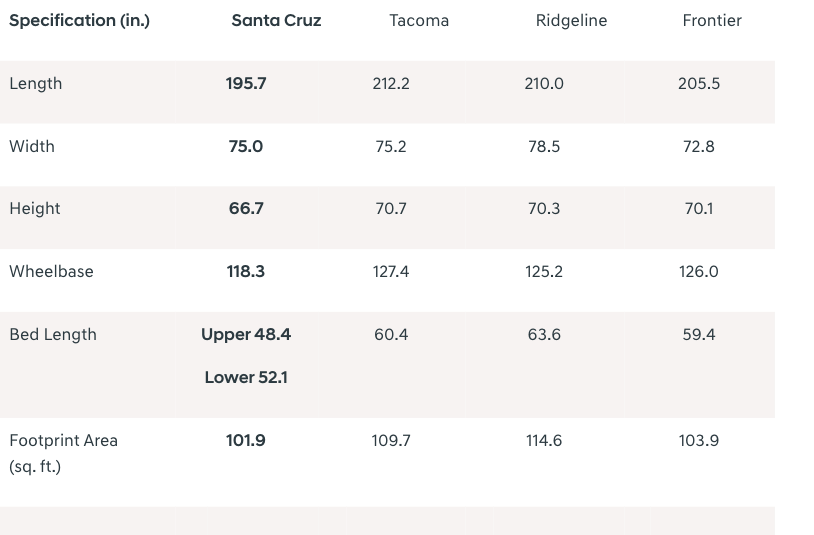Viewport: 814px width, 535px height.
Task: Click the Bed Length row label
Action: tap(53, 334)
